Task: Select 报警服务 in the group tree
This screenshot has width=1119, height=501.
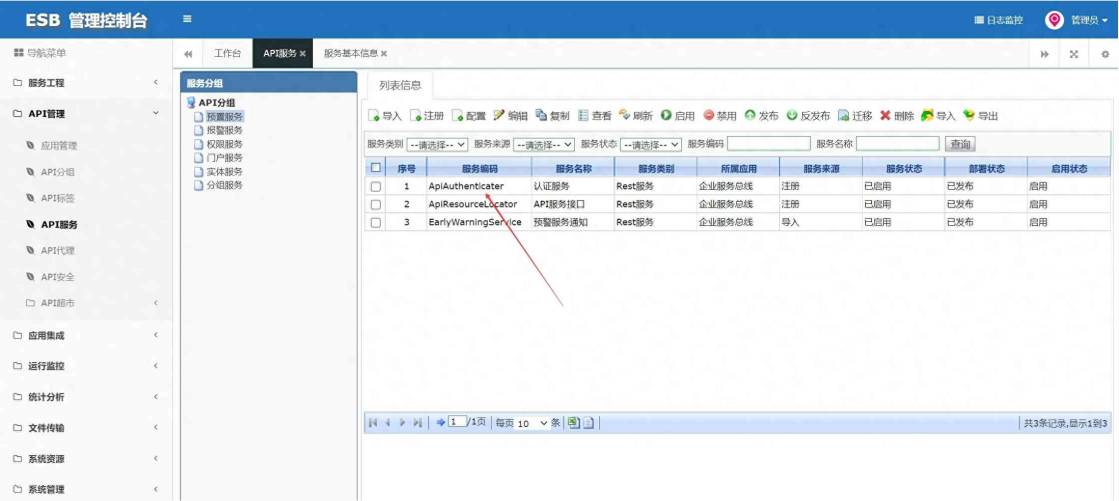Action: coord(224,130)
